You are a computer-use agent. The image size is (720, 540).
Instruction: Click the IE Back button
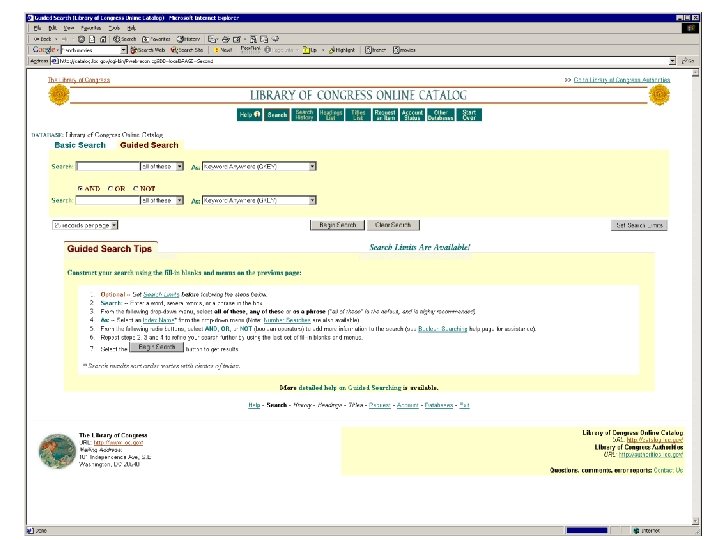[x=42, y=39]
